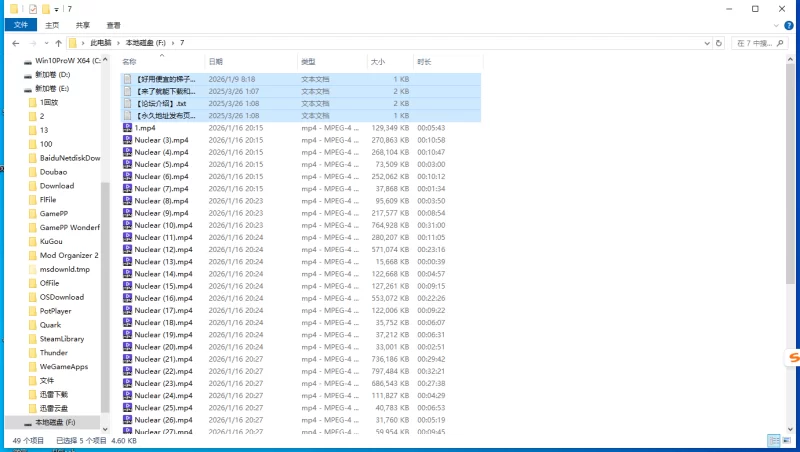Select the Nuclear (7).mp4 file icon
The image size is (800, 452).
128,188
